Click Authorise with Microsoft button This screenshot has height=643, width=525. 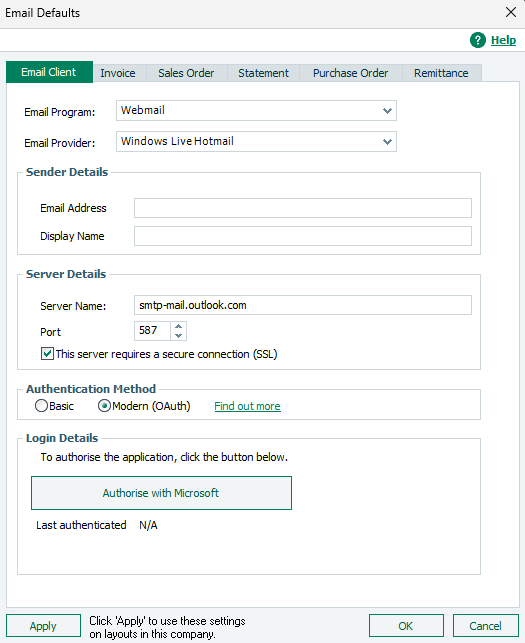161,493
